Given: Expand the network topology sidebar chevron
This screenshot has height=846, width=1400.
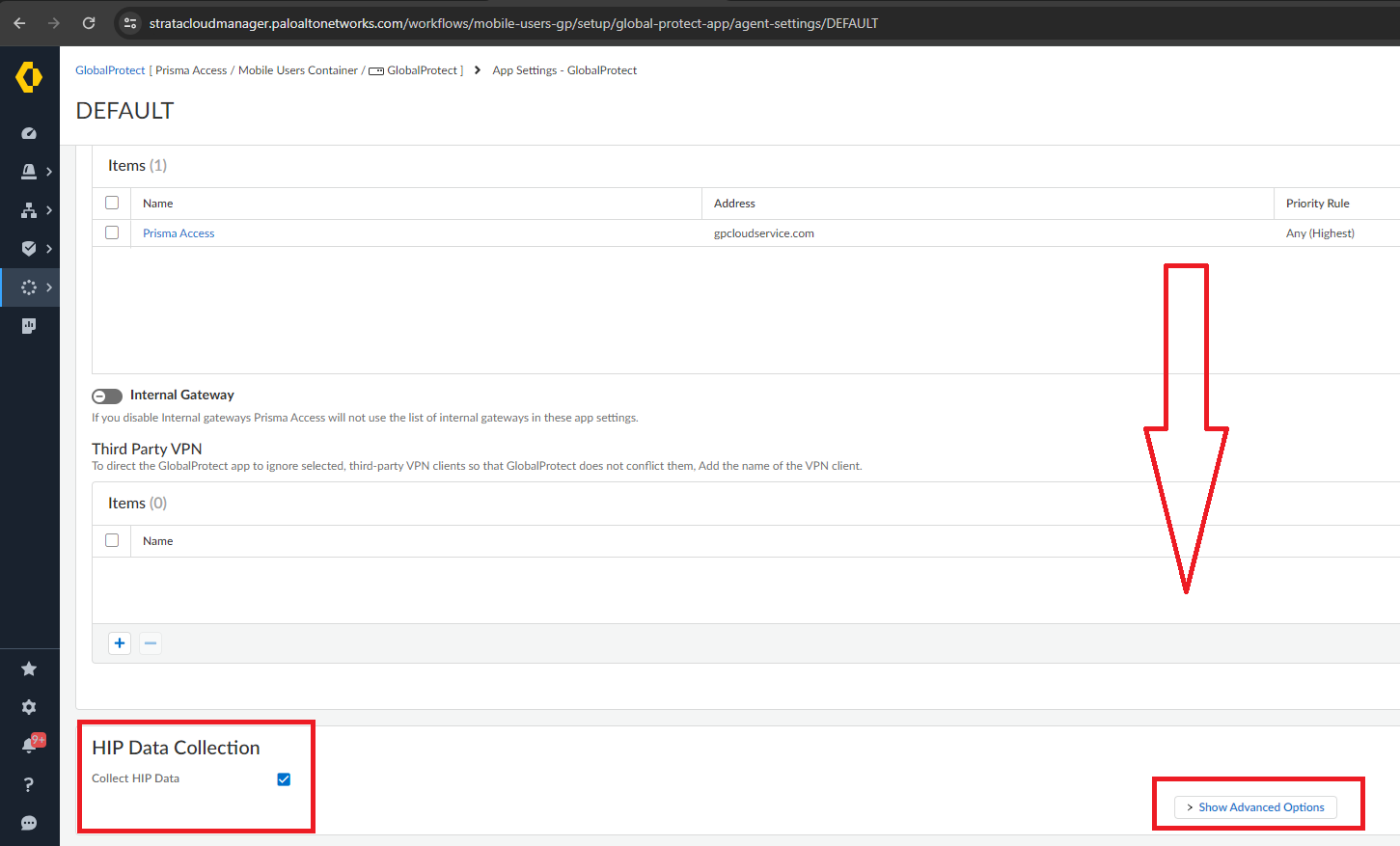Looking at the screenshot, I should pos(49,210).
